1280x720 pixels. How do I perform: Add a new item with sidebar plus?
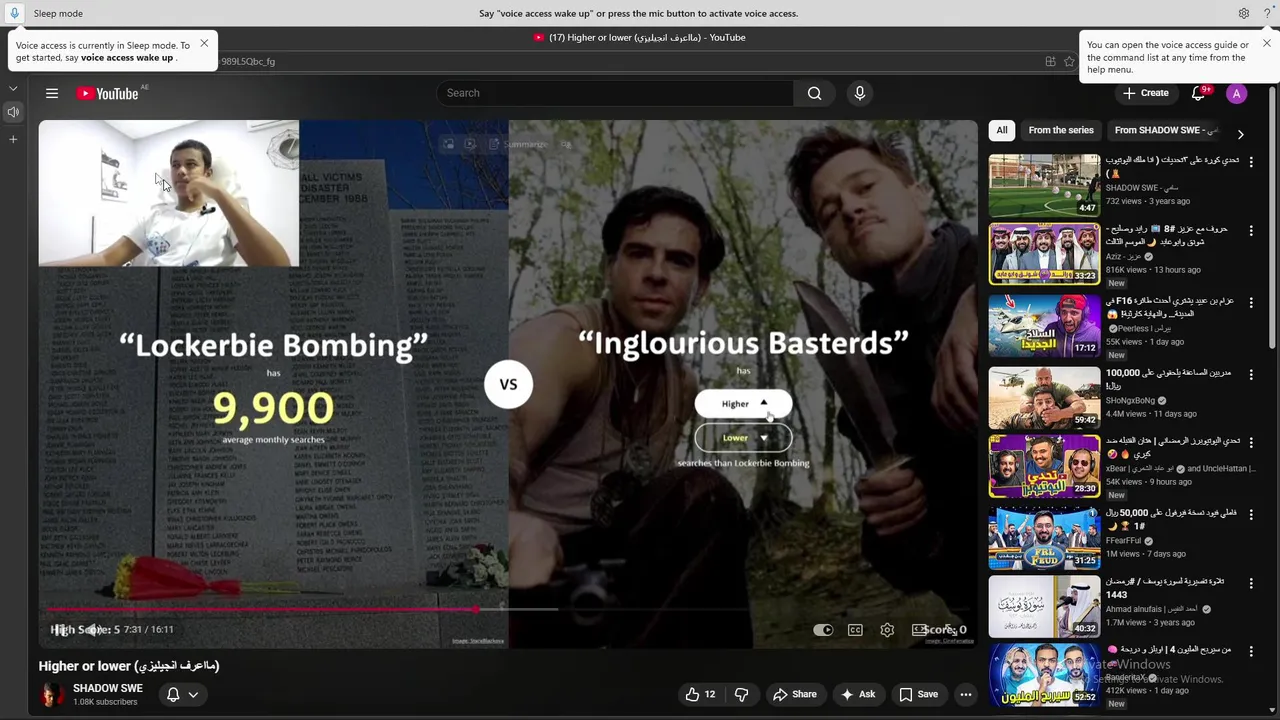(13, 139)
